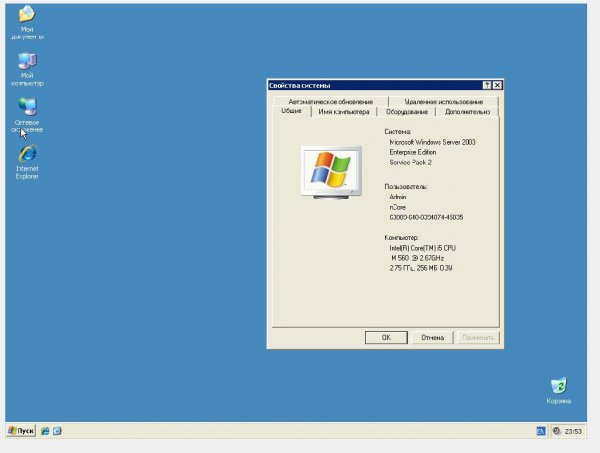Click the Применить button
The image size is (600, 453).
pos(478,337)
